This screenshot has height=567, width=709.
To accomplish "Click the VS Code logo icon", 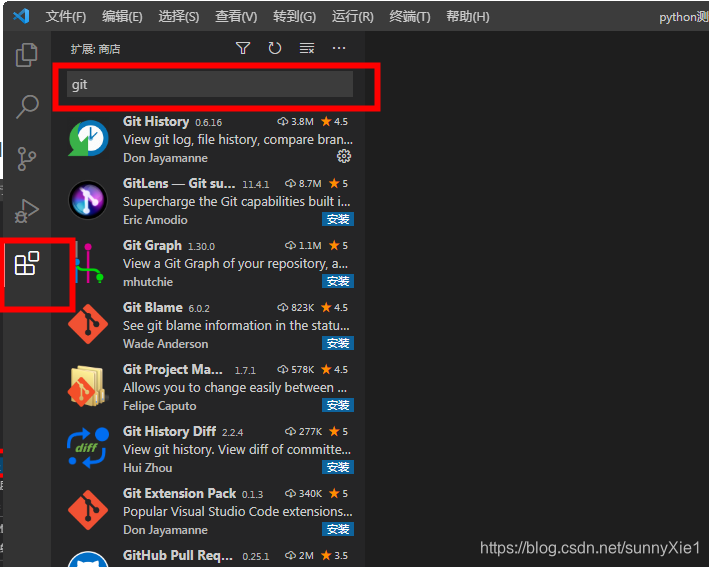I will tap(21, 16).
